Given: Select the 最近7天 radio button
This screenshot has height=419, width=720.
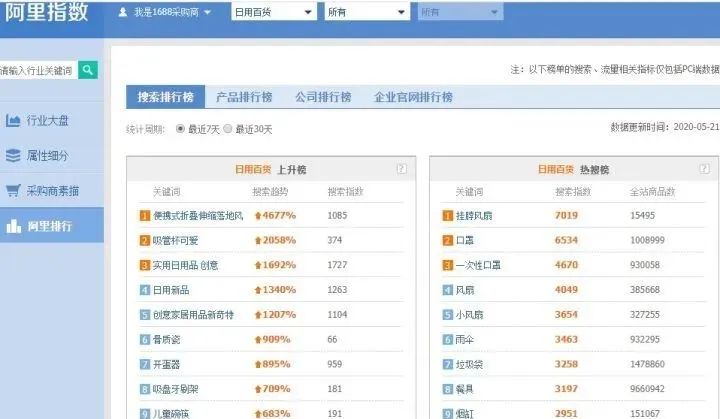Looking at the screenshot, I should click(x=180, y=129).
